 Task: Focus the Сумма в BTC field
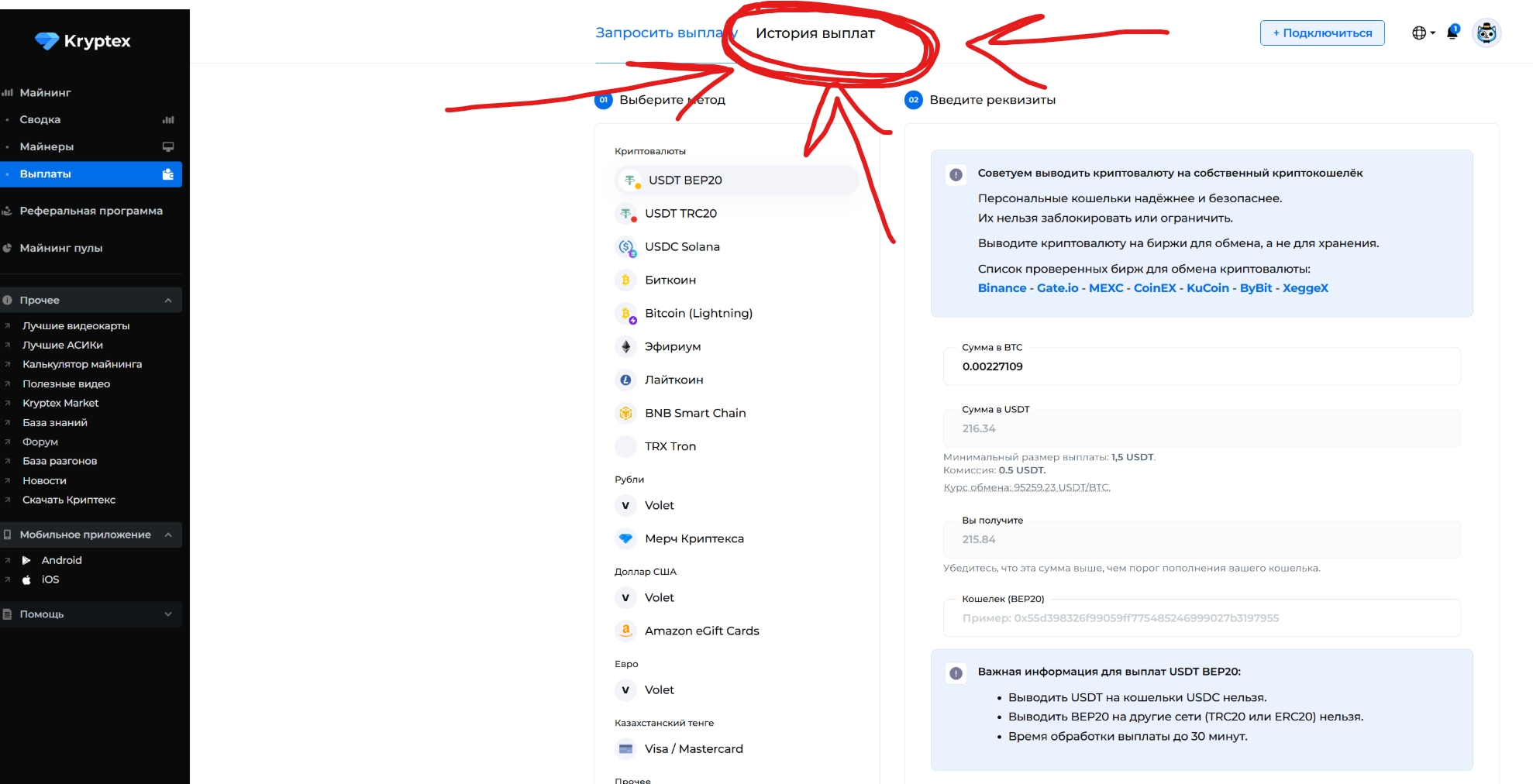pyautogui.click(x=1201, y=366)
